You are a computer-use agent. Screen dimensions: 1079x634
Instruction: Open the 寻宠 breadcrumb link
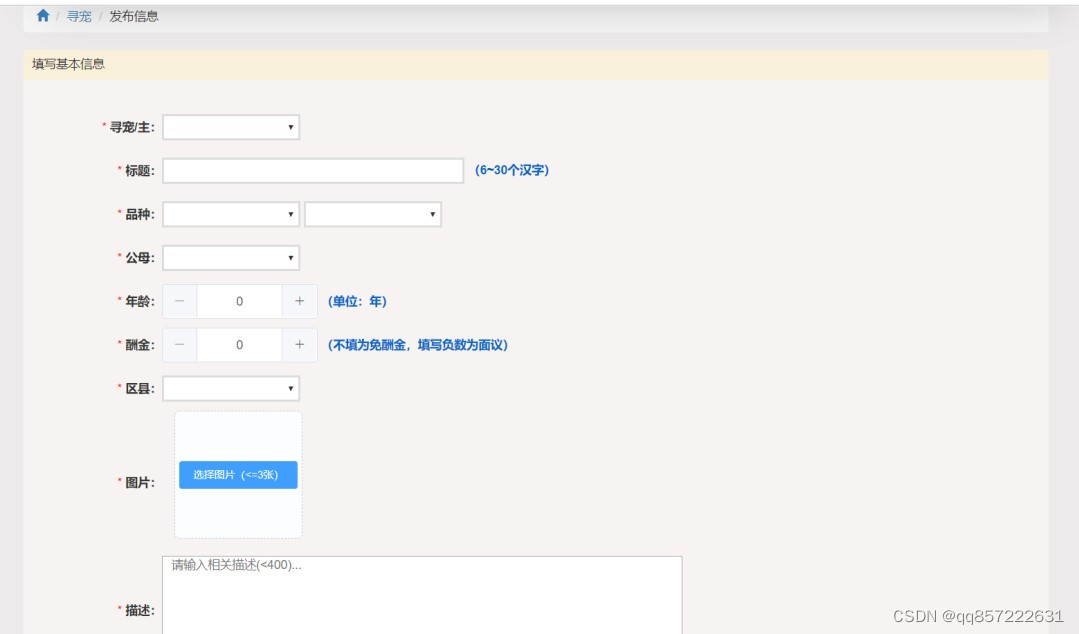[x=79, y=17]
